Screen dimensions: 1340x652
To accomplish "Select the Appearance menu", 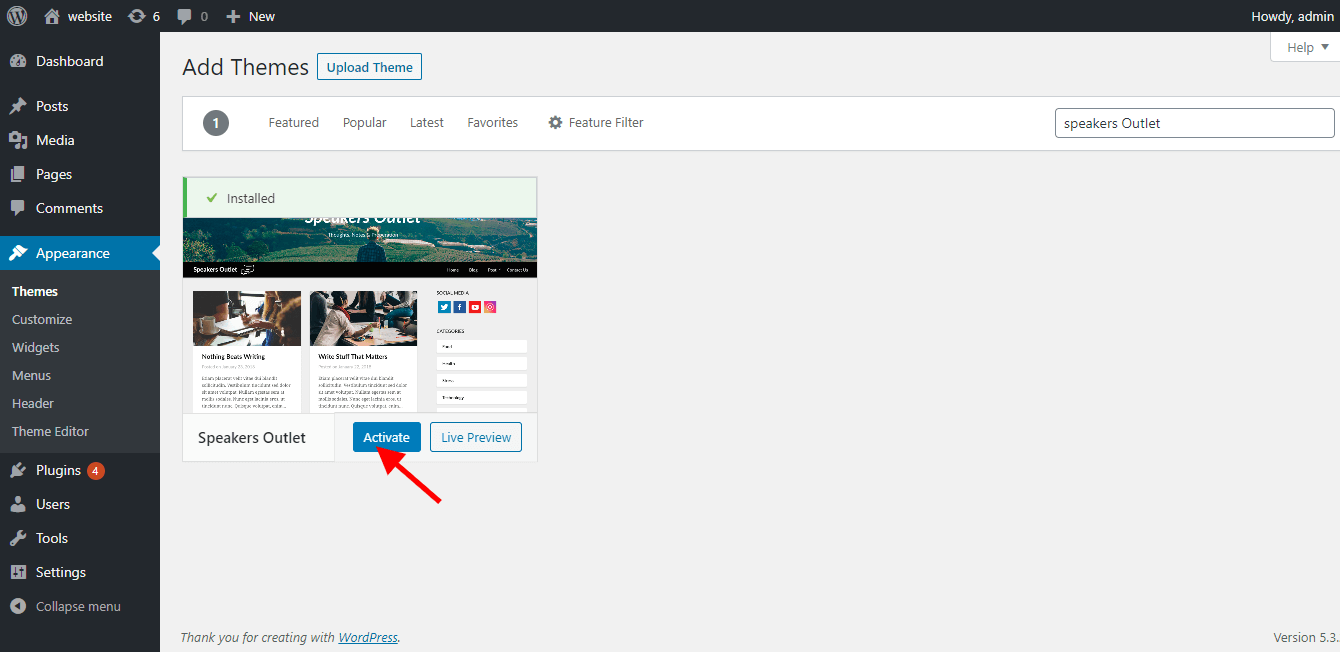I will click(80, 253).
